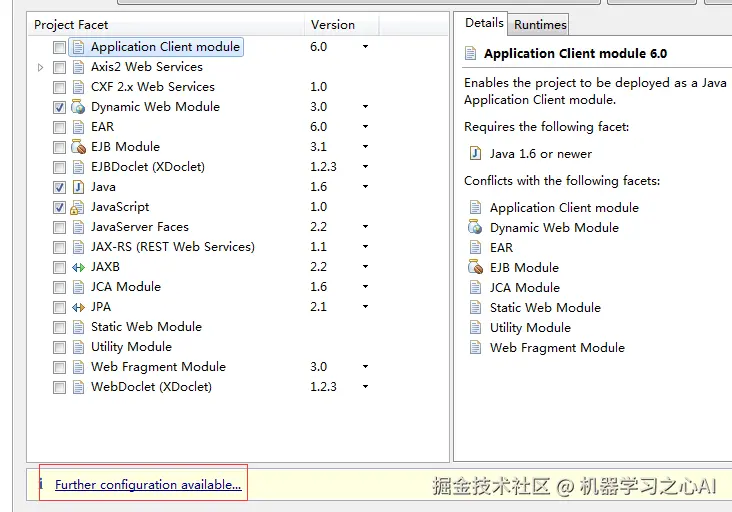The width and height of the screenshot is (732, 512).
Task: Open the Web Fragment Module version dropdown
Action: point(366,367)
